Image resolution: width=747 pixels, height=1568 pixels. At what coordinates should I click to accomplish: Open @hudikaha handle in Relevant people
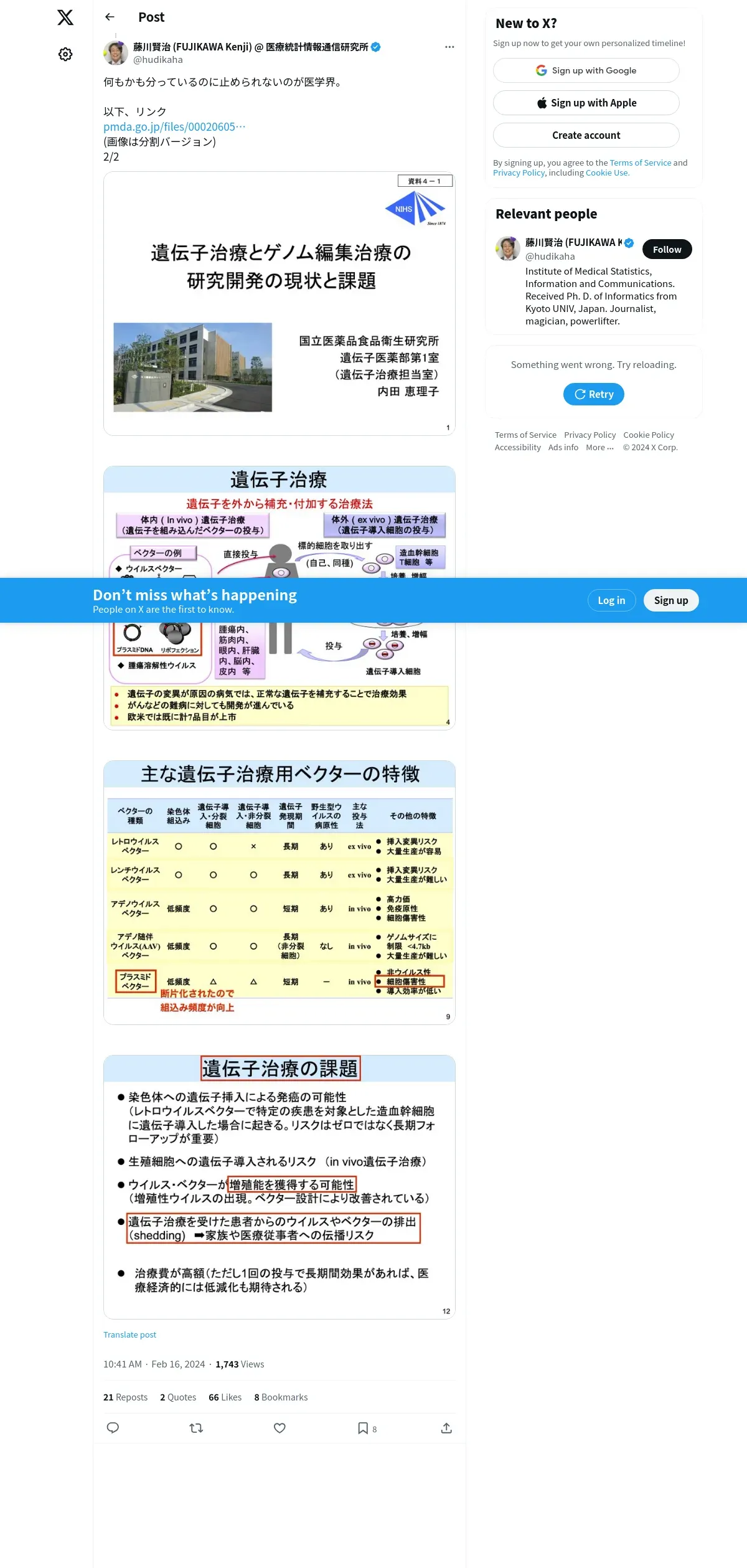click(x=550, y=257)
